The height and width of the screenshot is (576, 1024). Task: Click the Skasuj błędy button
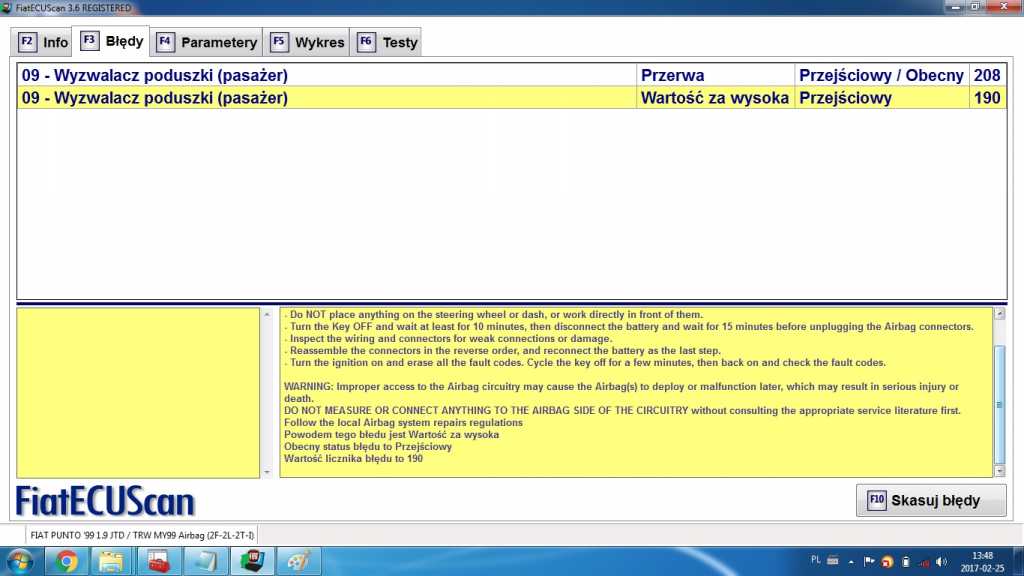tap(931, 500)
